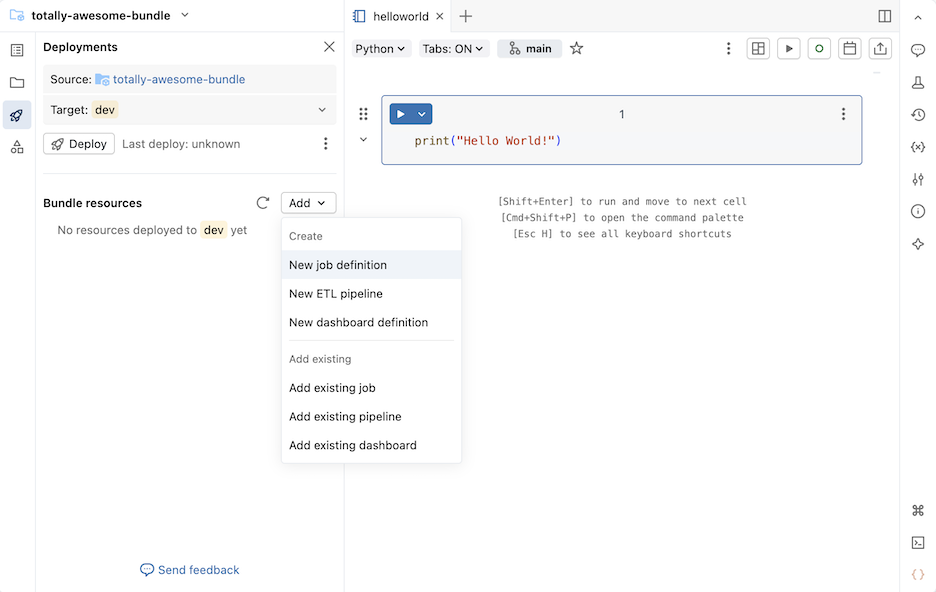
Task: Open the schedule calendar icon
Action: (850, 48)
